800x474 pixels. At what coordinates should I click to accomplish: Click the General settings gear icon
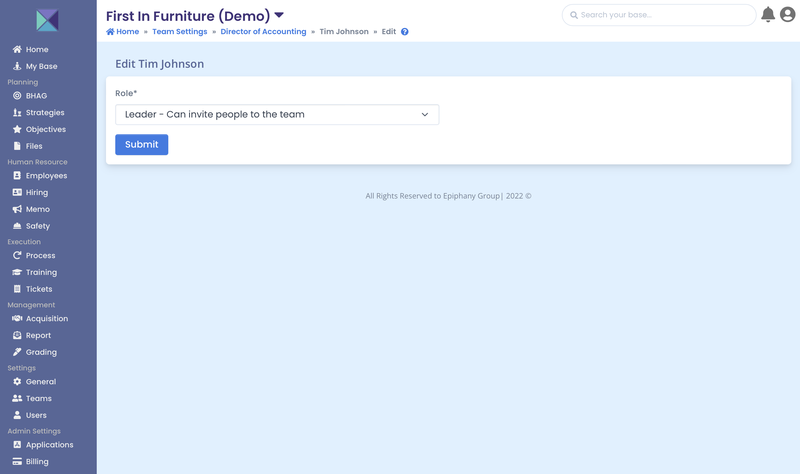(x=17, y=382)
